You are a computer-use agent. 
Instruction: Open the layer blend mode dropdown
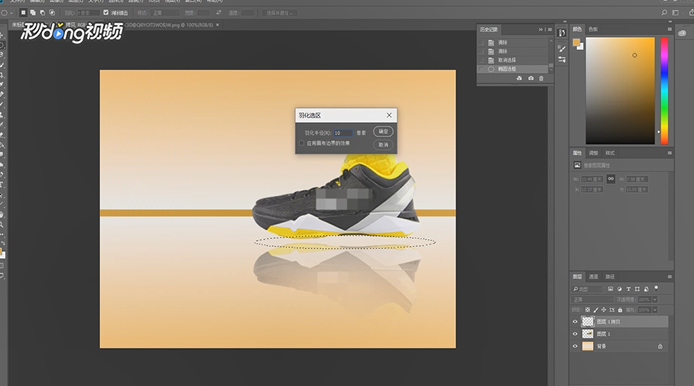point(592,300)
